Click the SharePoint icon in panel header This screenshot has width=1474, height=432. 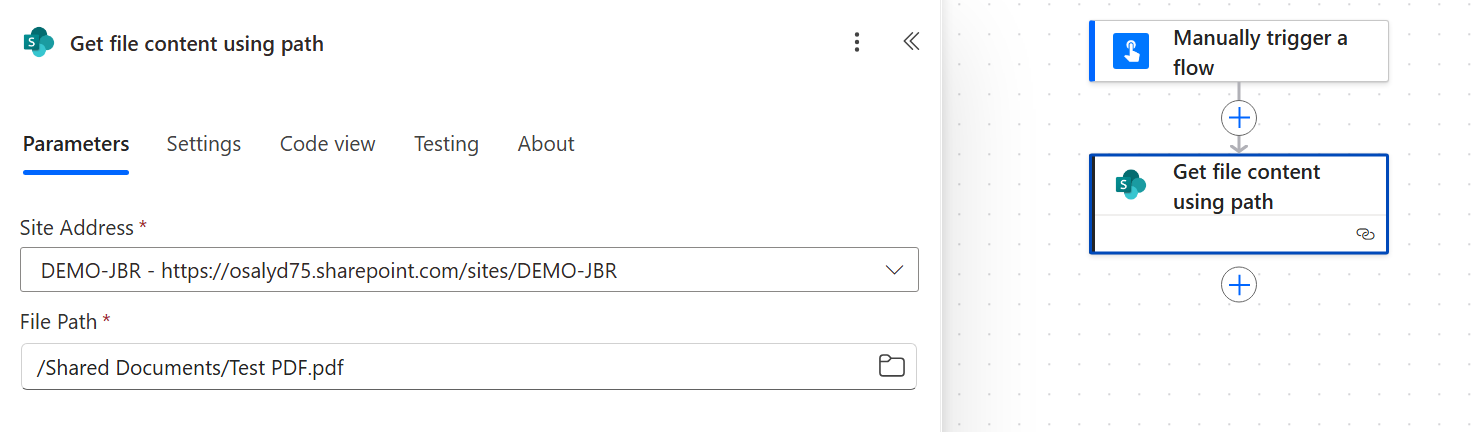(39, 43)
